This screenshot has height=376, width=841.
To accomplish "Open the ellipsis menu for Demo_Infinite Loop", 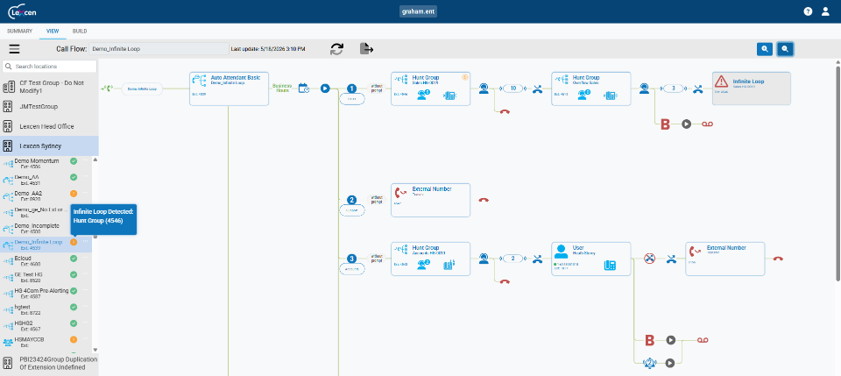I will click(x=85, y=242).
